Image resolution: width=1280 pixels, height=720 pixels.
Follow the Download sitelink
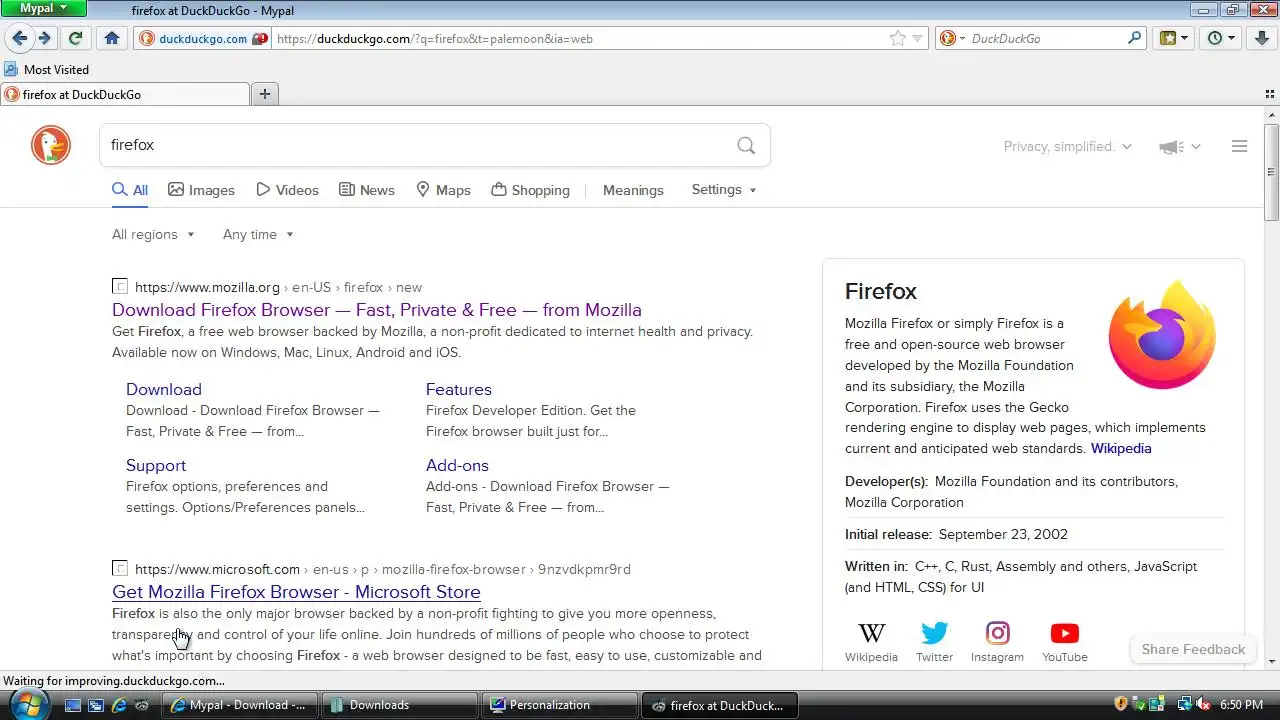pyautogui.click(x=164, y=389)
